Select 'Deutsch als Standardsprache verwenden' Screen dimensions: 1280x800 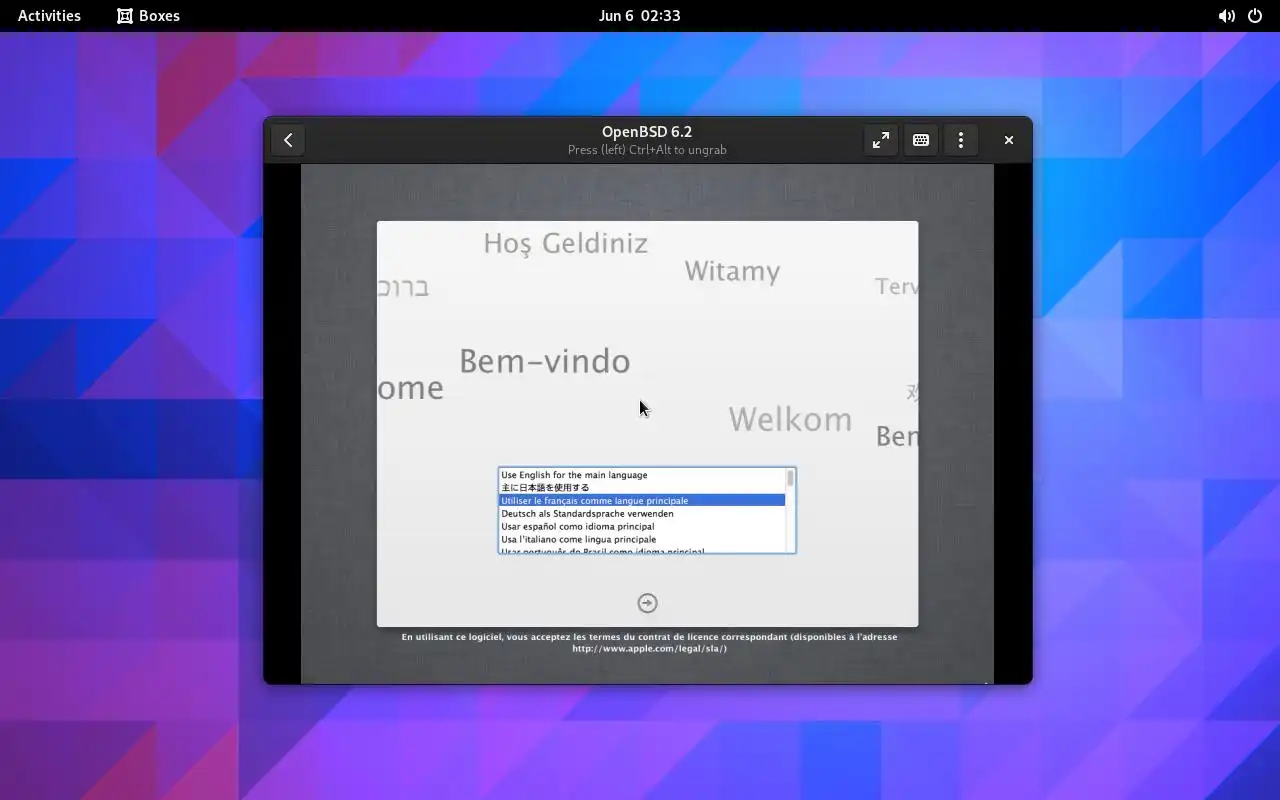642,514
